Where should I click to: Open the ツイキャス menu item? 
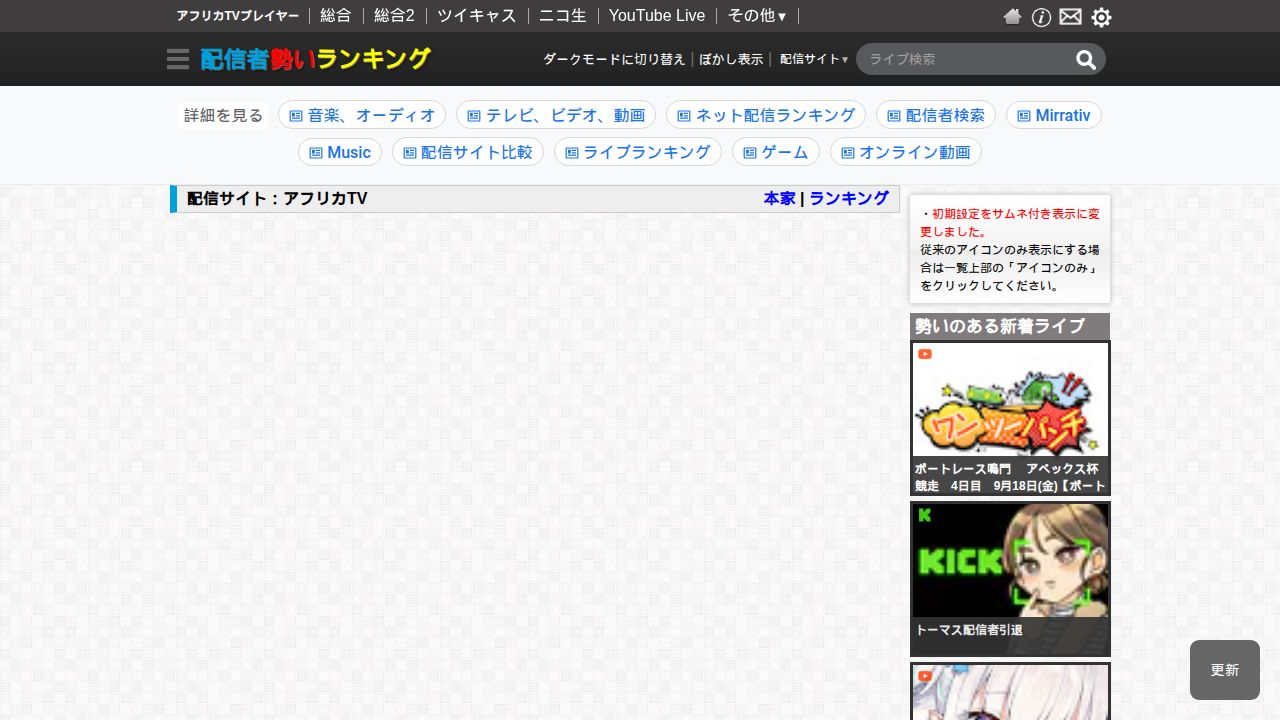click(477, 16)
